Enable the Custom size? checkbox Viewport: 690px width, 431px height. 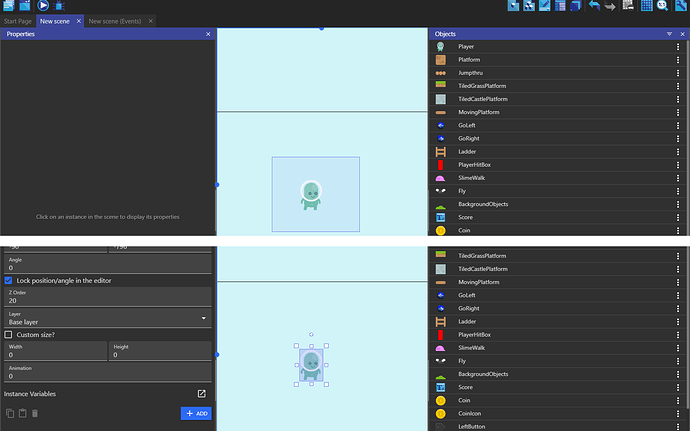[x=8, y=335]
